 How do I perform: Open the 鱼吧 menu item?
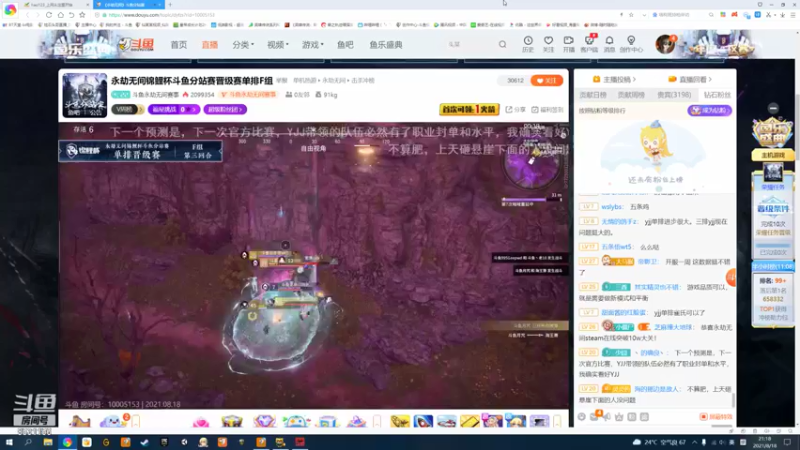pos(345,45)
